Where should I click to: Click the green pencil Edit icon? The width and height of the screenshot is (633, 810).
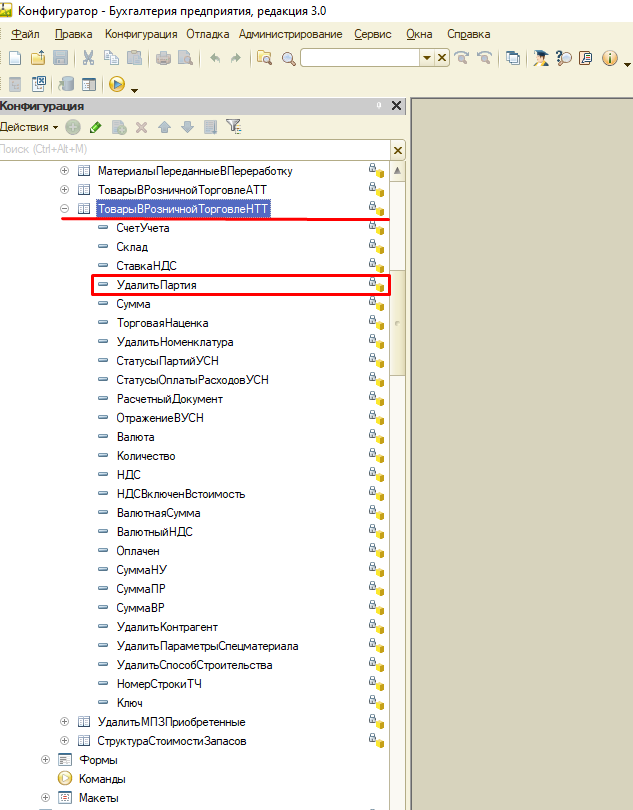(x=96, y=127)
